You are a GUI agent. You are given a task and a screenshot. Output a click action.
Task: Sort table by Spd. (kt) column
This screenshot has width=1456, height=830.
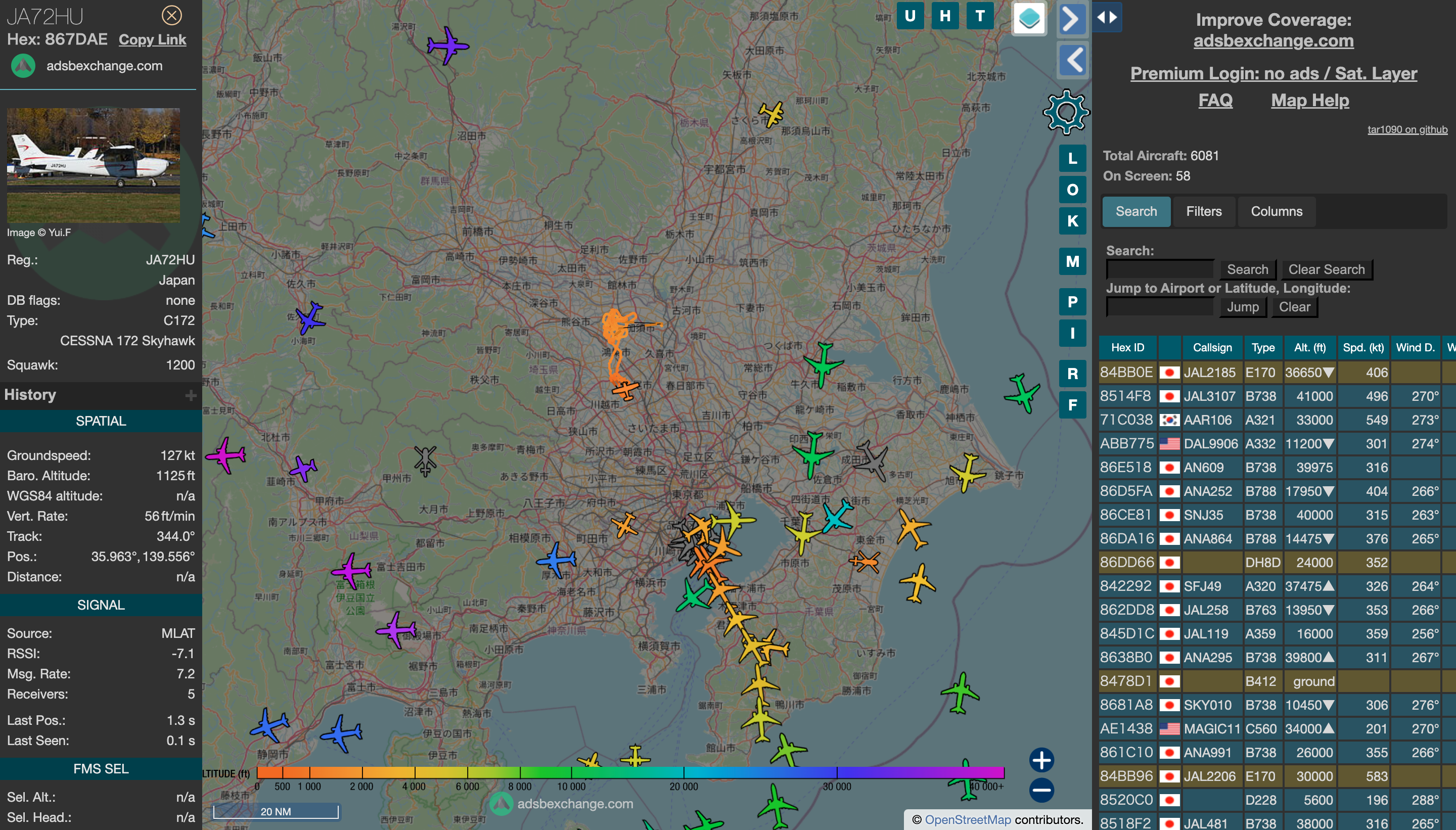pyautogui.click(x=1363, y=347)
